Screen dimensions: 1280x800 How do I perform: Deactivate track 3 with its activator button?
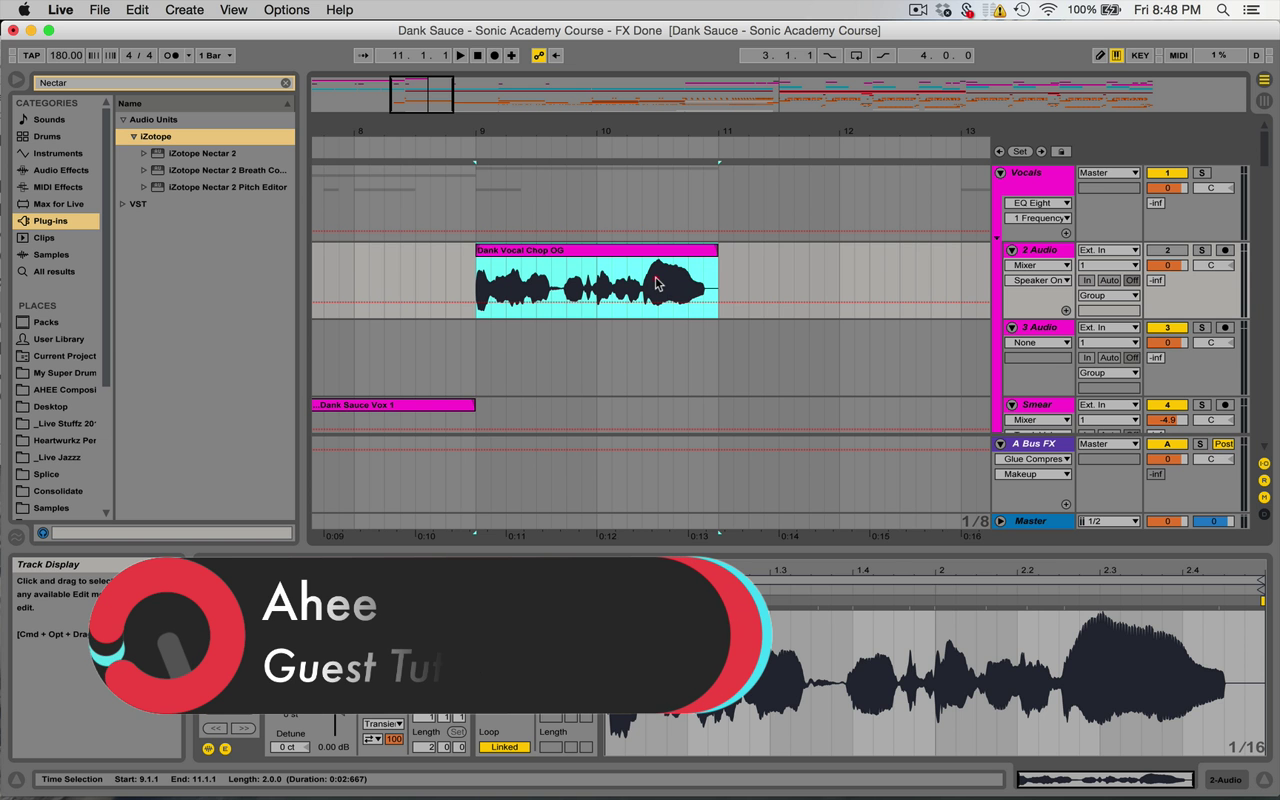tap(1166, 328)
